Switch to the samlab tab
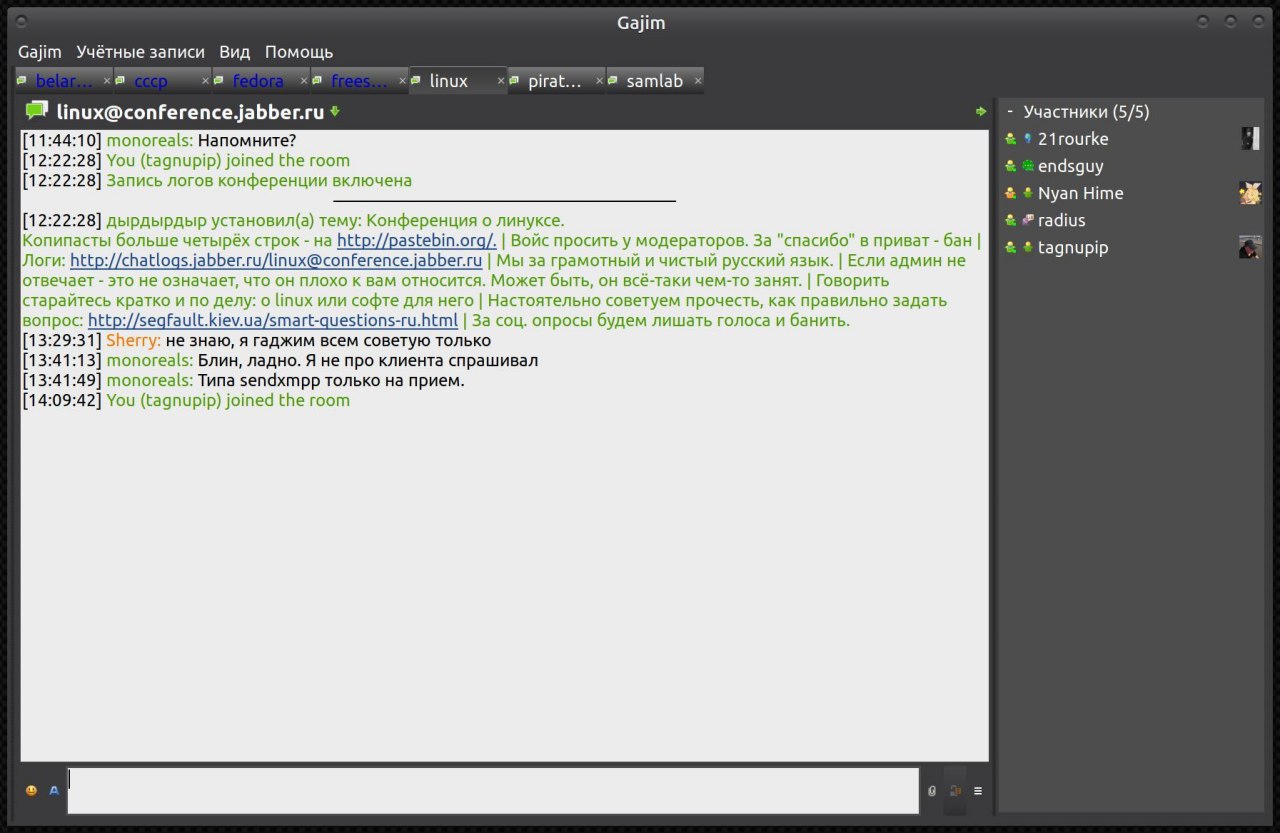This screenshot has width=1280, height=833. coord(654,81)
